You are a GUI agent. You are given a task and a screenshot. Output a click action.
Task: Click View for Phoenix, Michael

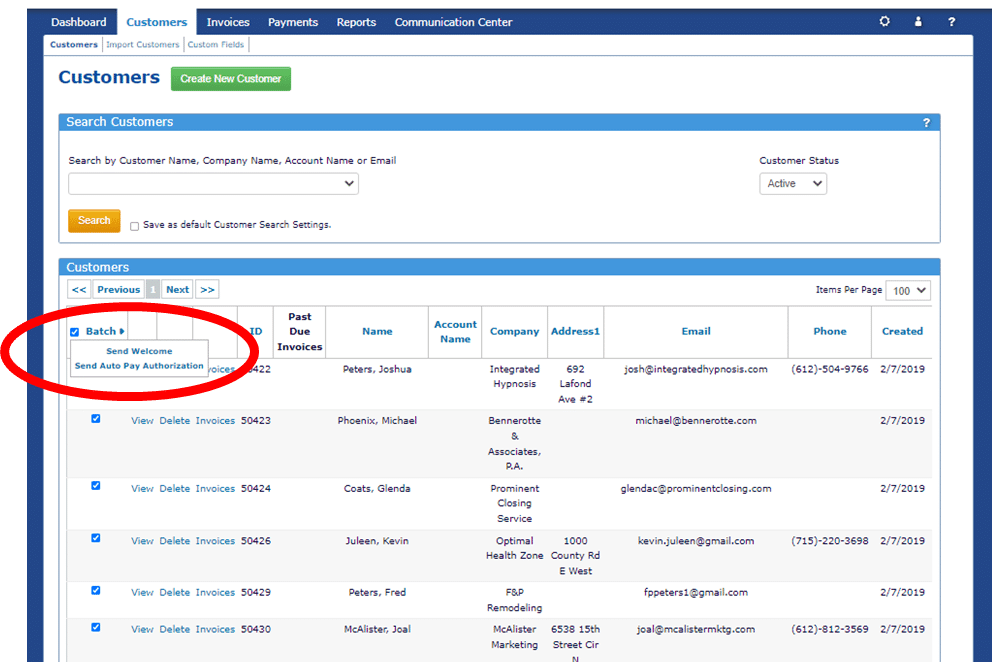tap(142, 421)
